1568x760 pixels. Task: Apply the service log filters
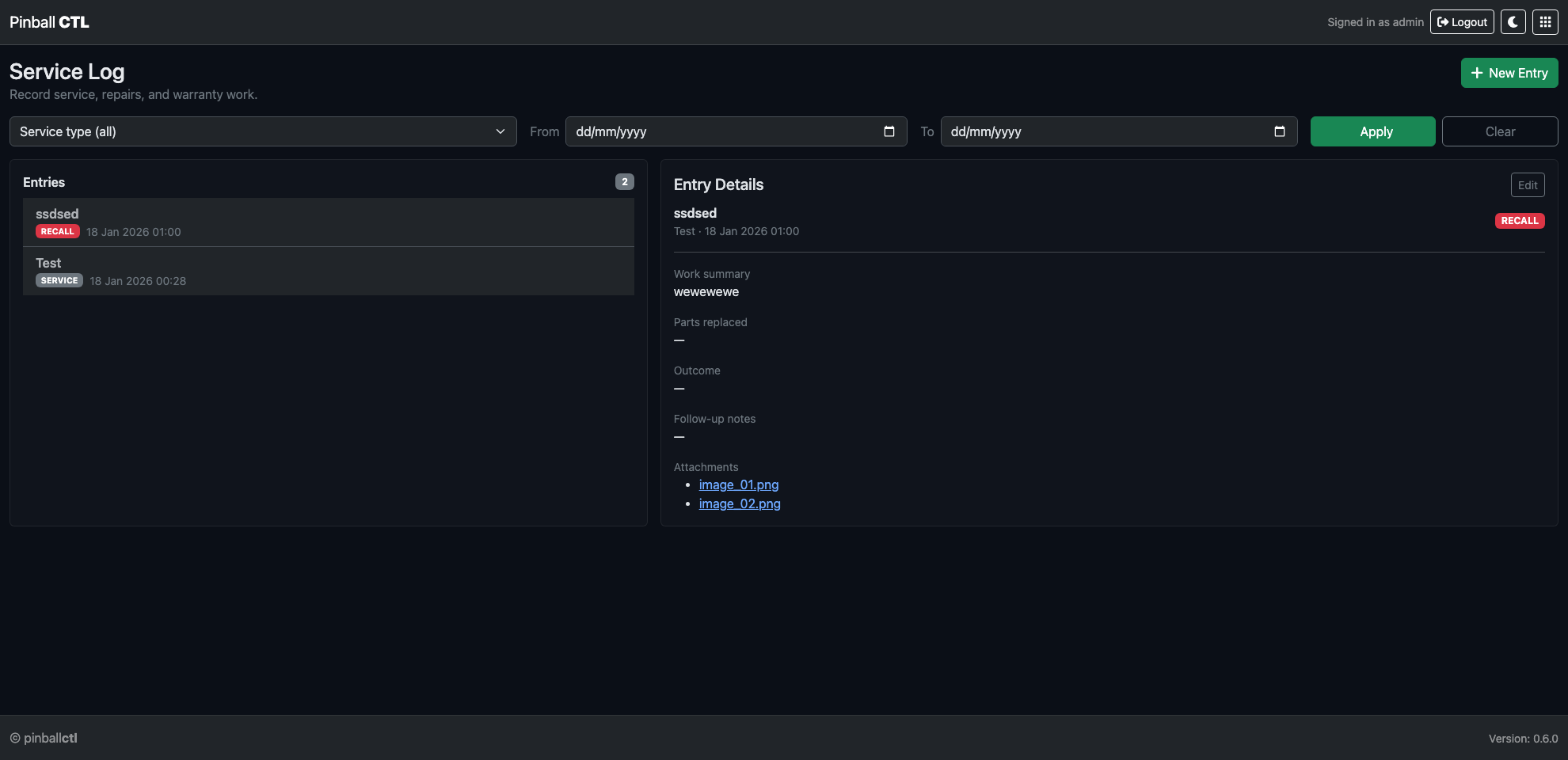[x=1372, y=131]
